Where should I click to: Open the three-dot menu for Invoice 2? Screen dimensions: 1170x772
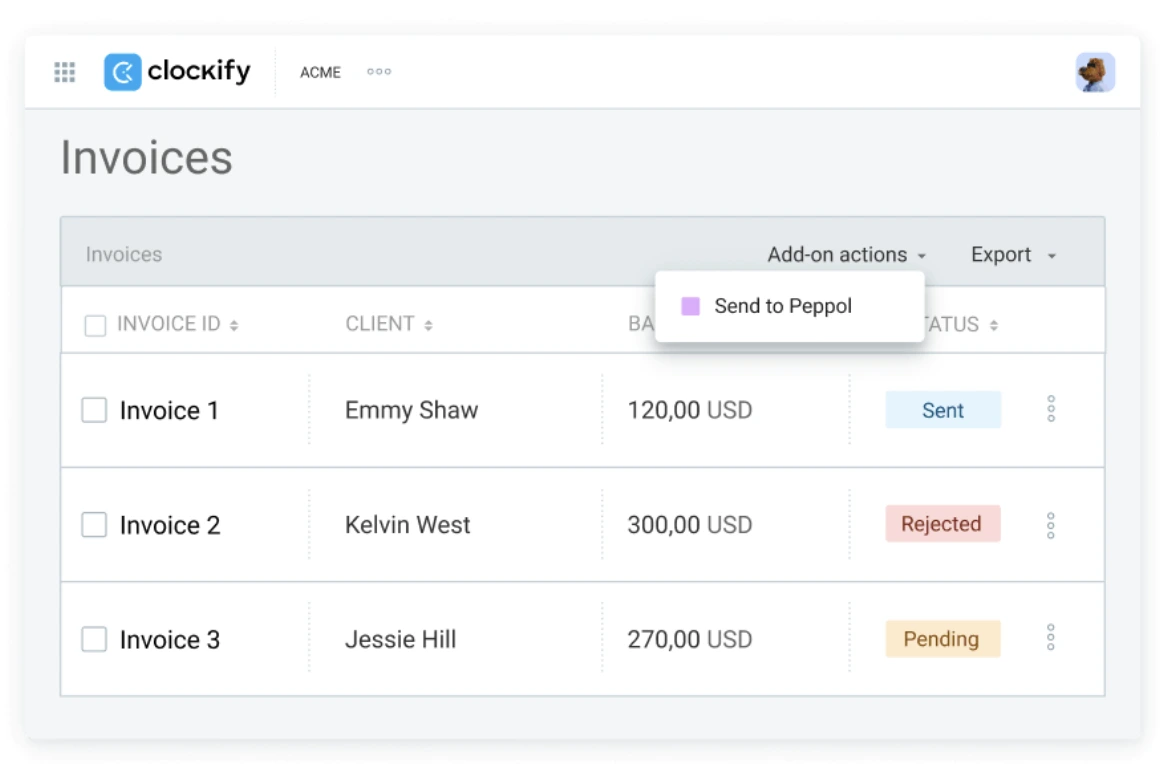1051,525
